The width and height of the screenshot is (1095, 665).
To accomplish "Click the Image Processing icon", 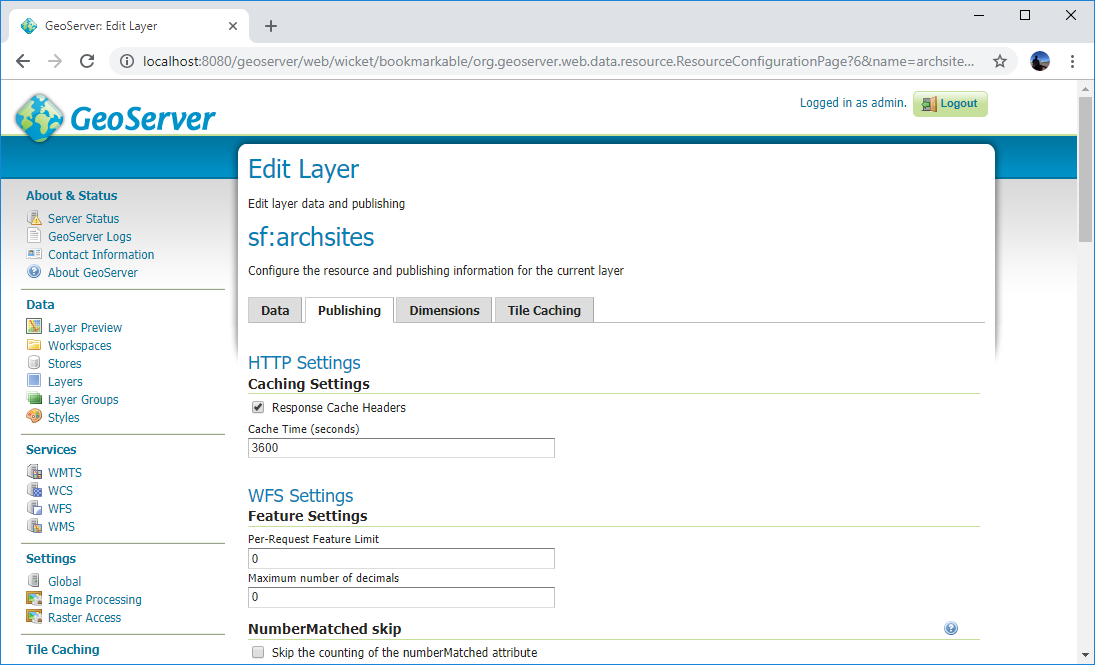I will tap(34, 599).
